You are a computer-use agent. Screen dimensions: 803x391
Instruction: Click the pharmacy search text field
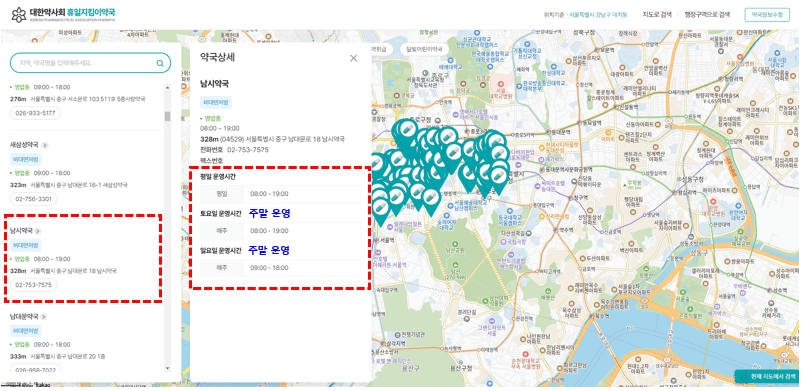90,63
